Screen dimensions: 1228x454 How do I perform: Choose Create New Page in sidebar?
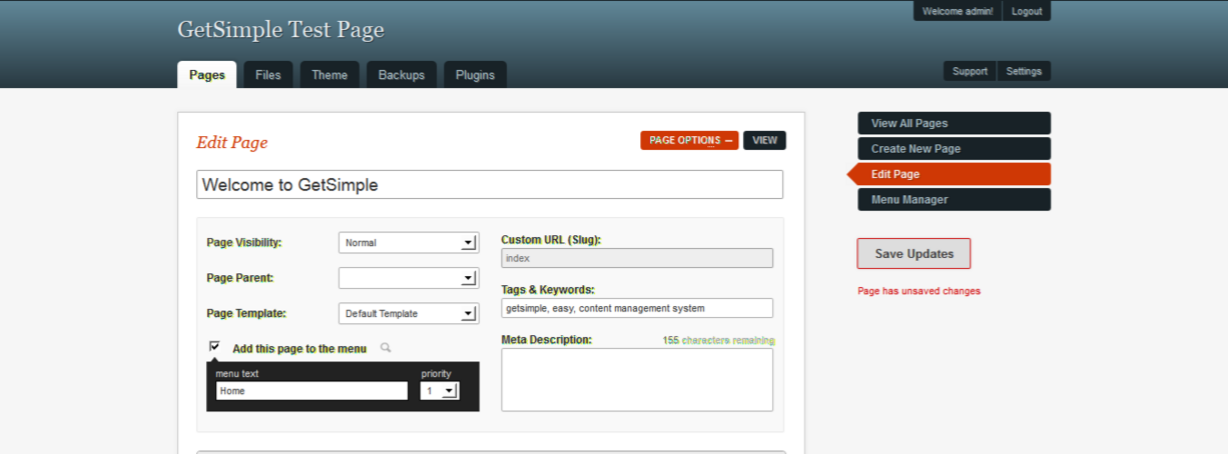[x=954, y=149]
